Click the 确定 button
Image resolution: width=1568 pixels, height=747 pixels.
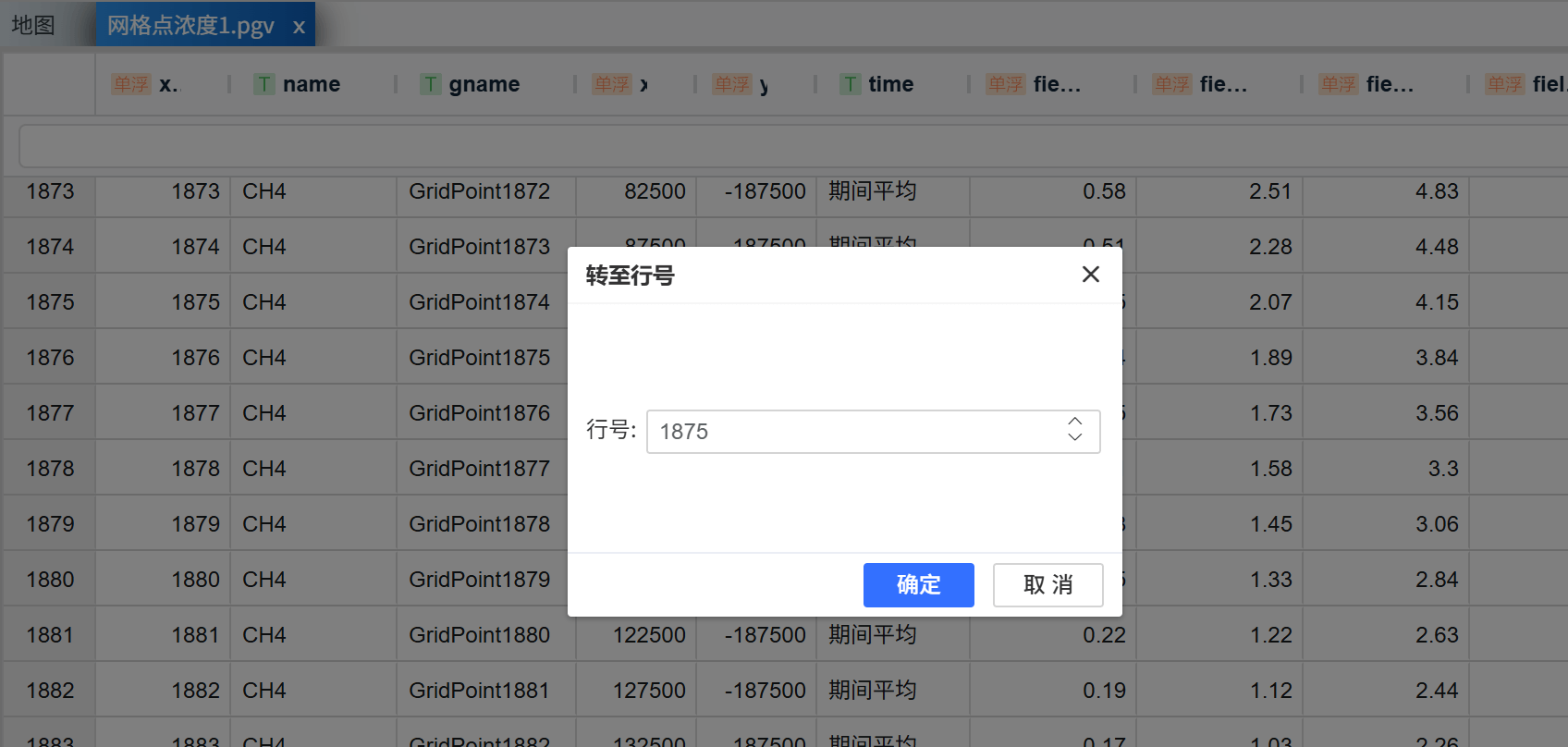coord(918,585)
